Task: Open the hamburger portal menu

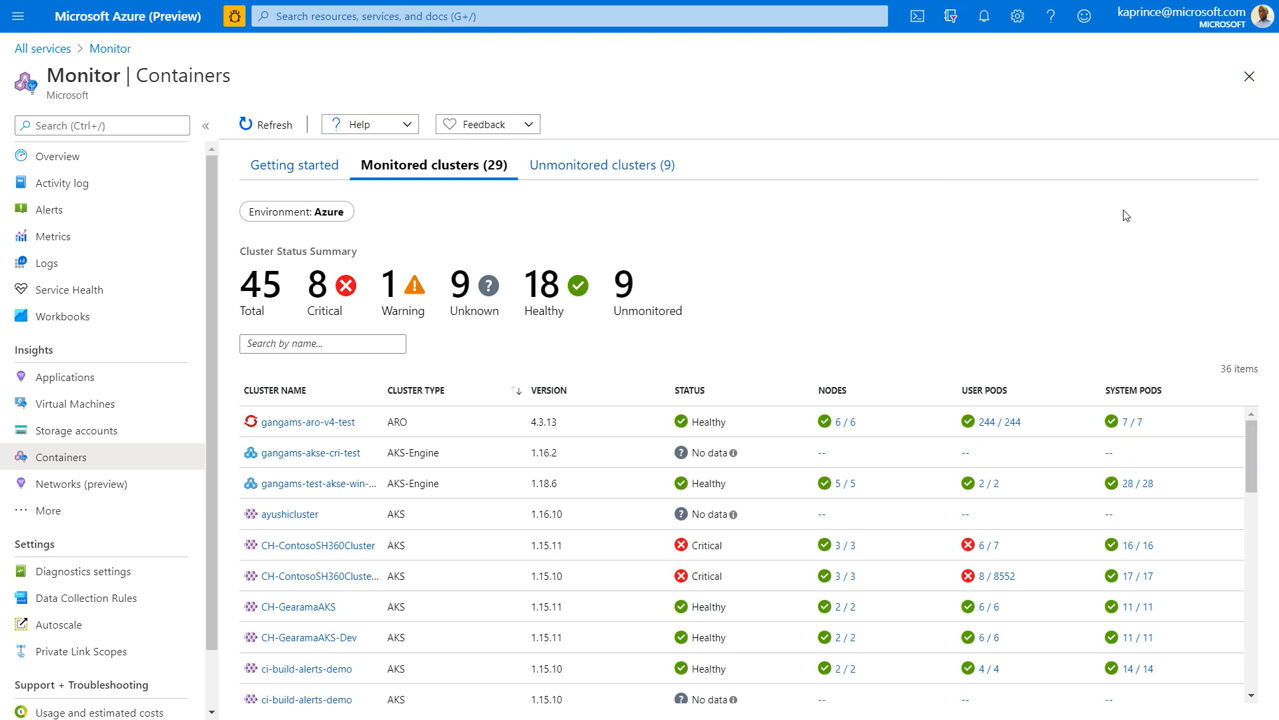Action: (x=18, y=16)
